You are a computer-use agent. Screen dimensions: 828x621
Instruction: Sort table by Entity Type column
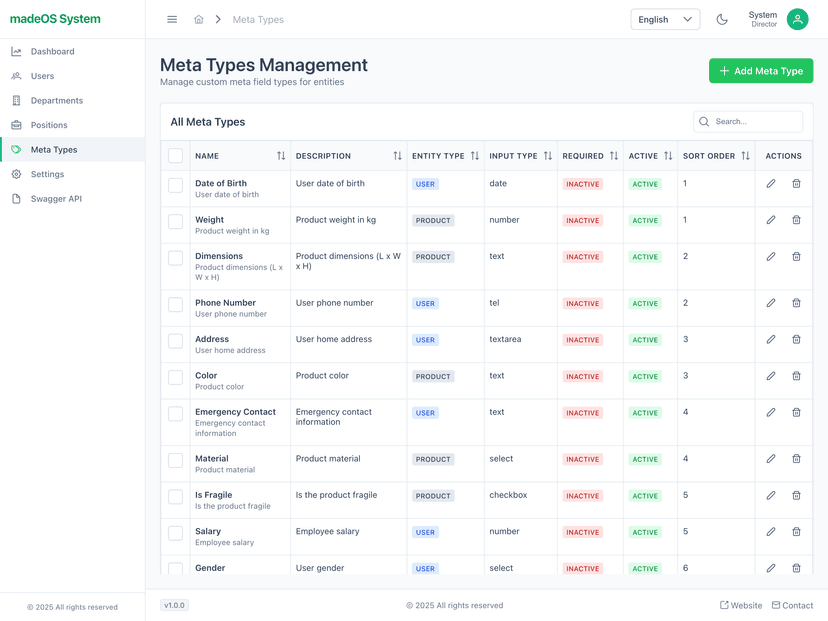click(x=475, y=156)
